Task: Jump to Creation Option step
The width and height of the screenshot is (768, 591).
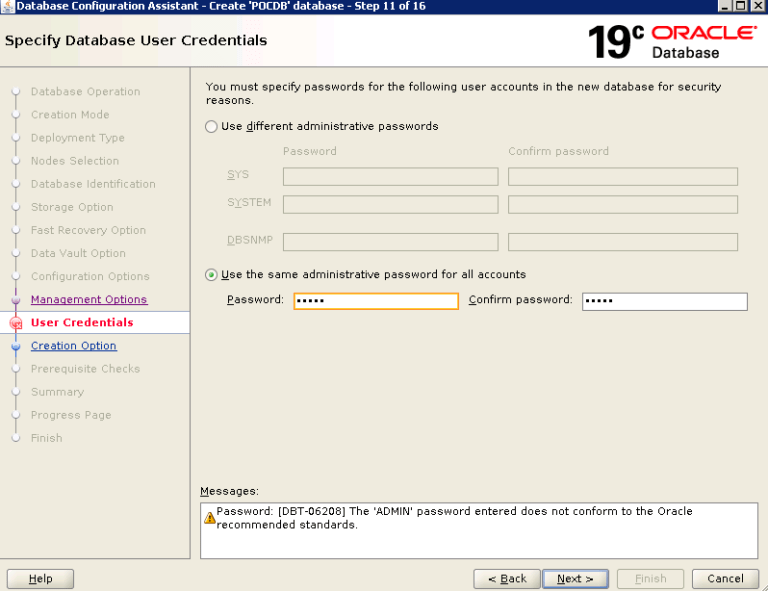Action: coord(73,346)
